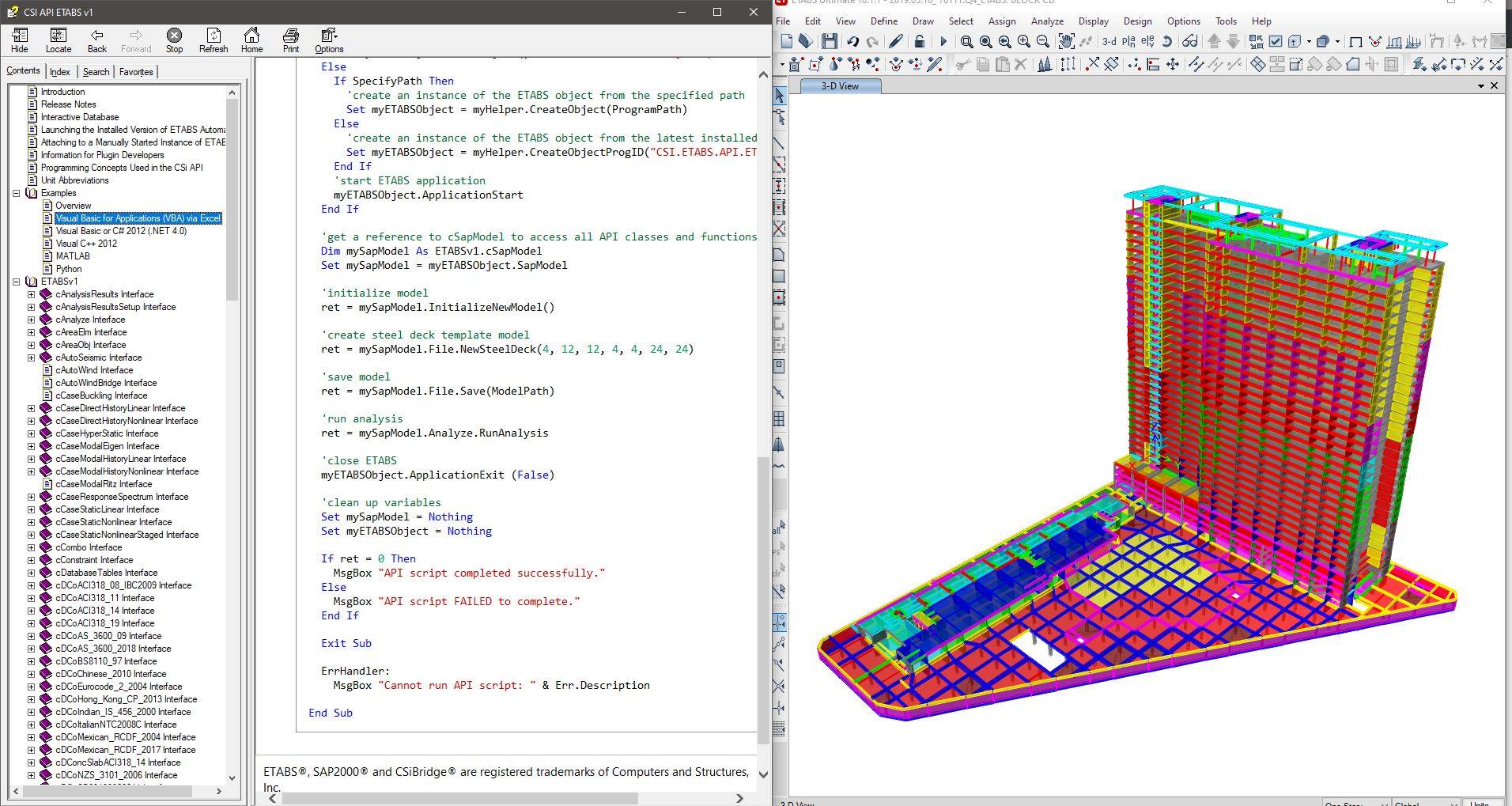Click the Locate button in help toolbar
The image size is (1512, 806).
click(x=59, y=40)
